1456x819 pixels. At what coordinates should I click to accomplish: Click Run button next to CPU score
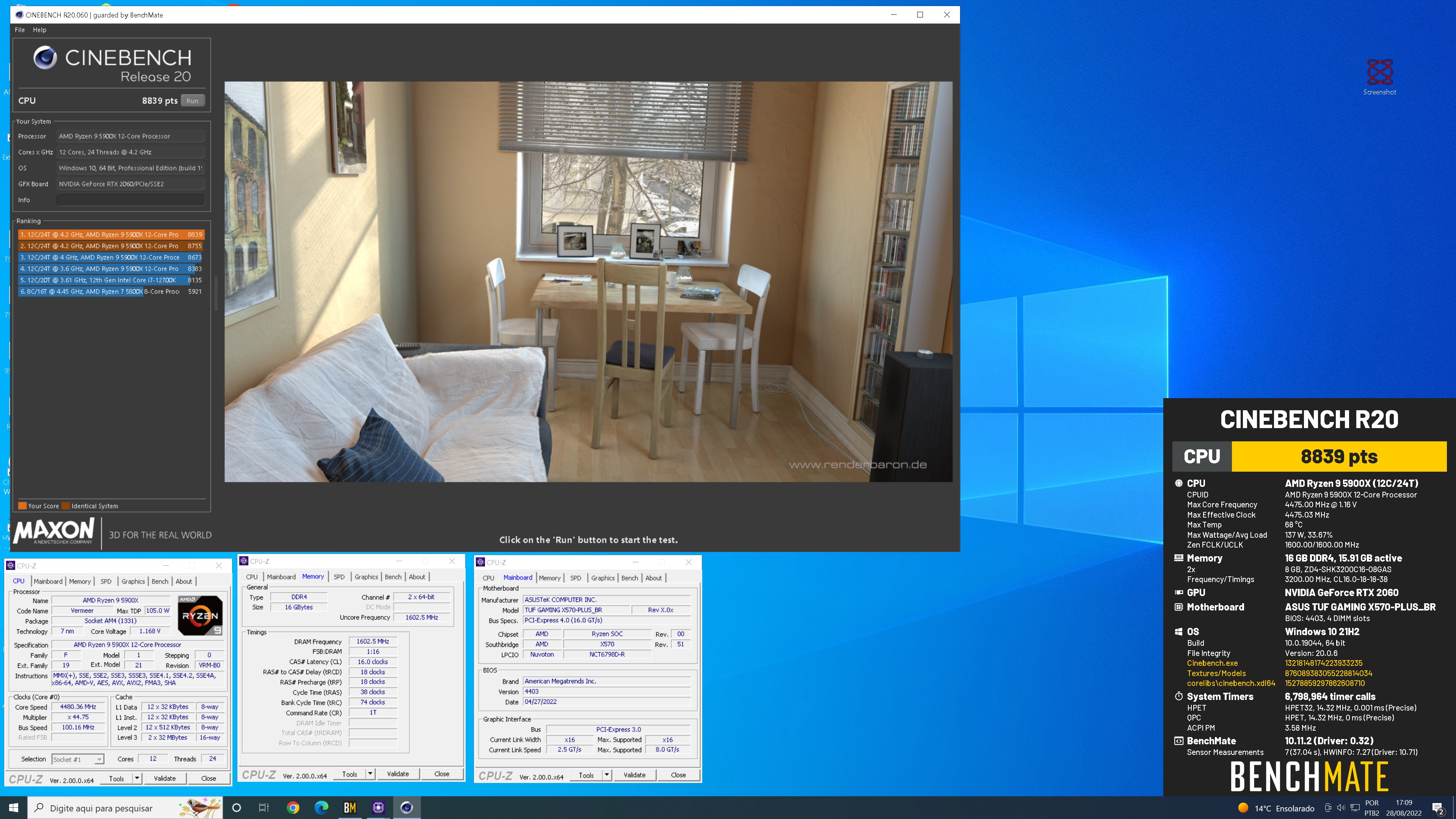(x=192, y=100)
